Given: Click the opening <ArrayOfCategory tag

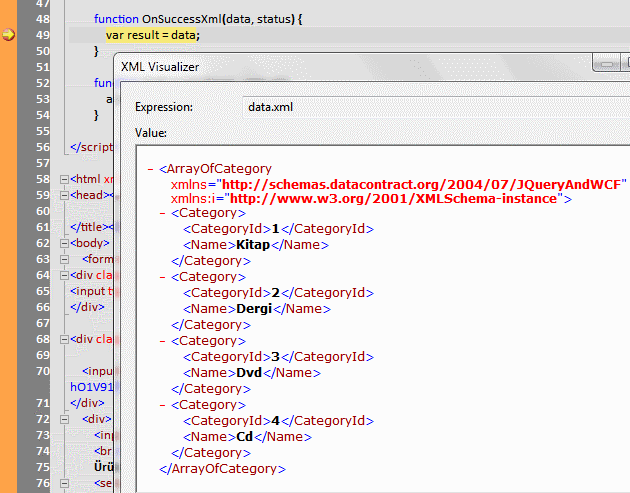Looking at the screenshot, I should coord(215,169).
